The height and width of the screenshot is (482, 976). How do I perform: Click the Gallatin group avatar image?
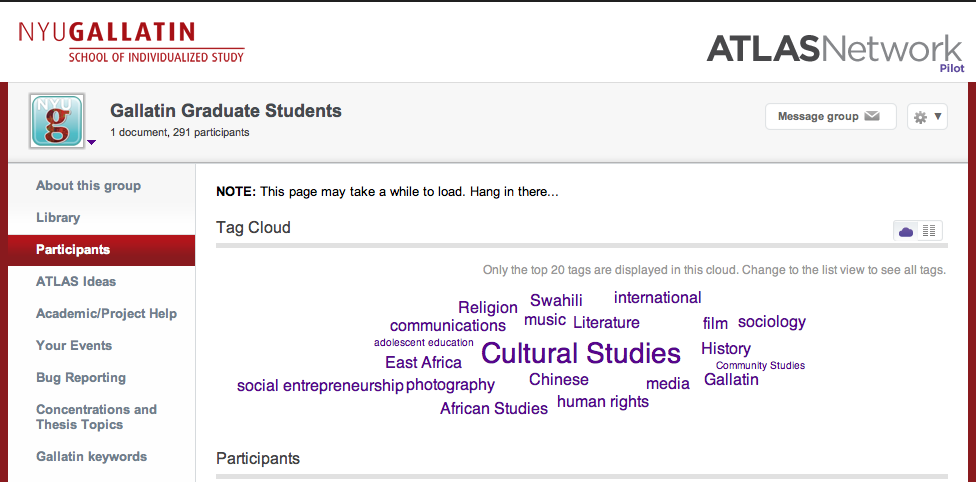tap(57, 121)
